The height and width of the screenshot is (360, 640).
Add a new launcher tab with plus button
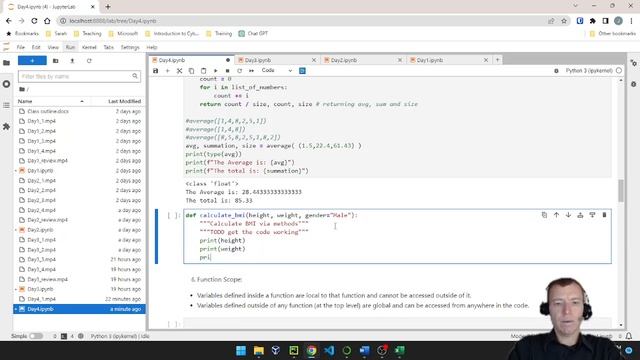coord(498,60)
